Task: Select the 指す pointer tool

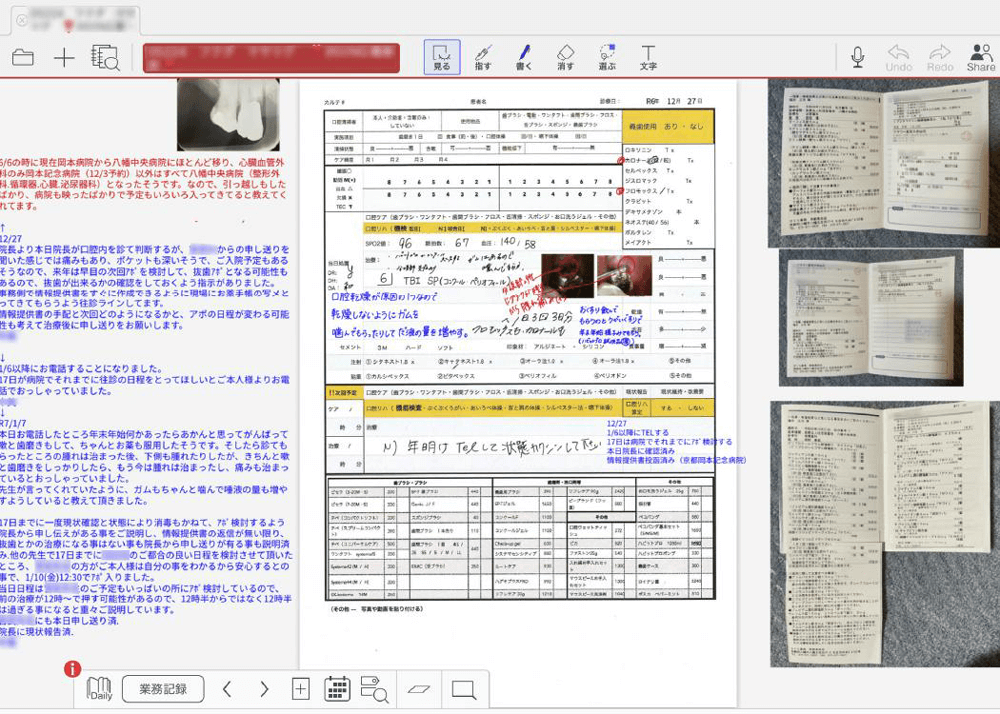Action: pyautogui.click(x=483, y=58)
